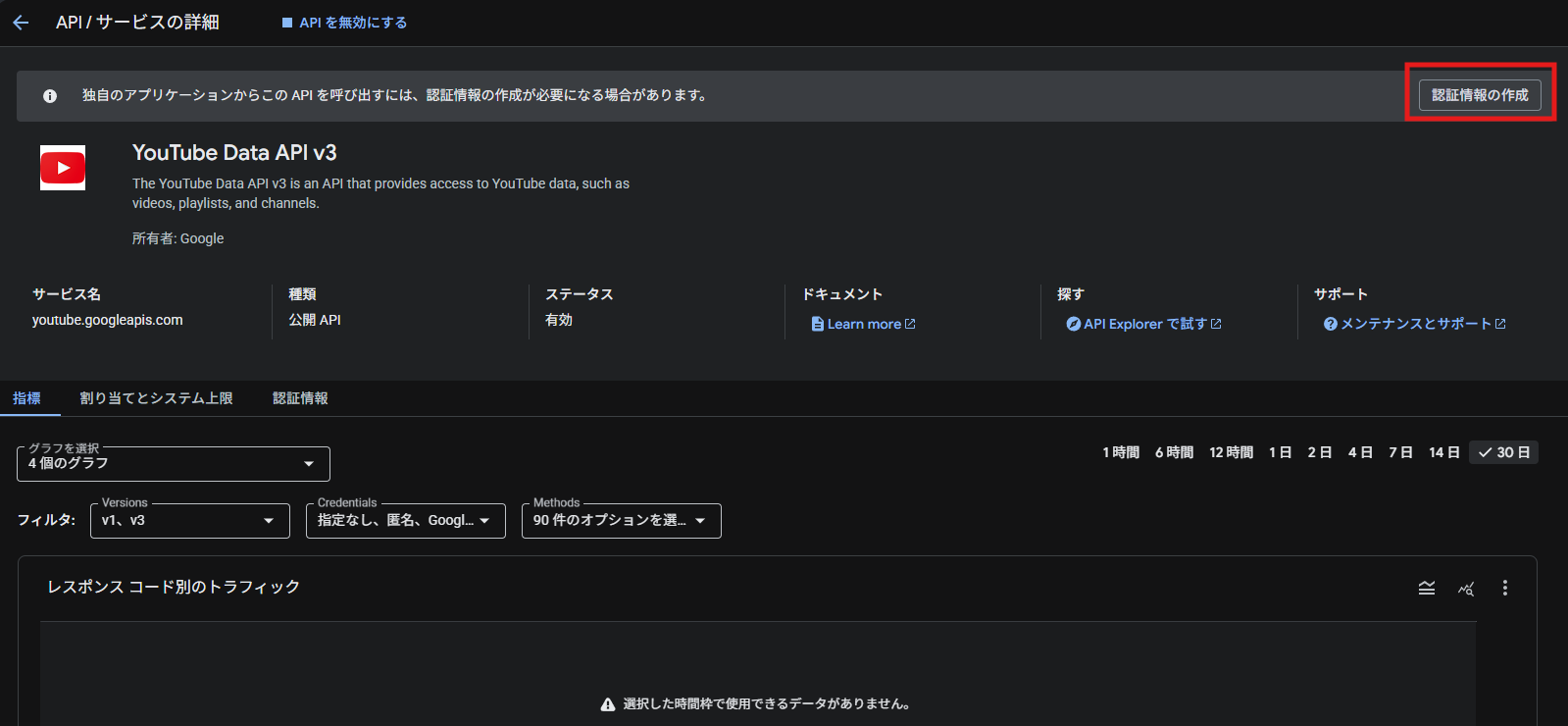Open API Explorer で試す link

(1144, 324)
